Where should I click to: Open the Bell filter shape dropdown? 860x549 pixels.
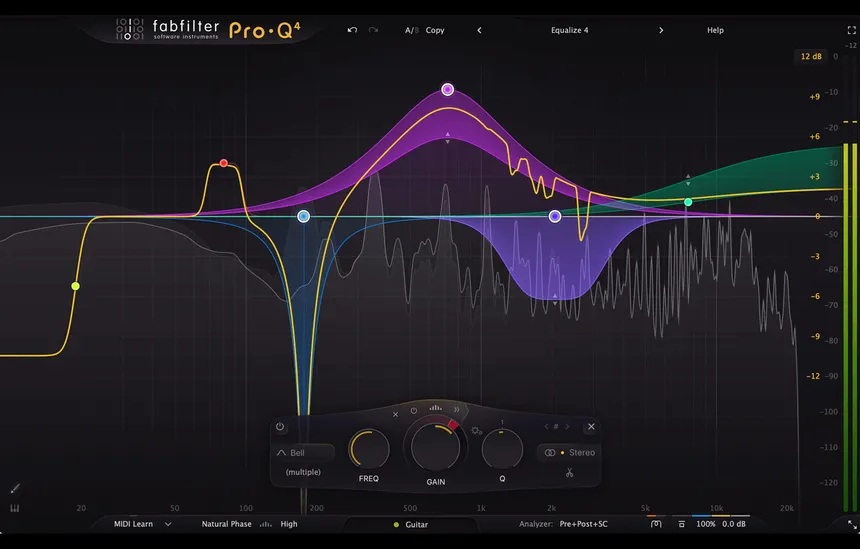click(x=304, y=453)
